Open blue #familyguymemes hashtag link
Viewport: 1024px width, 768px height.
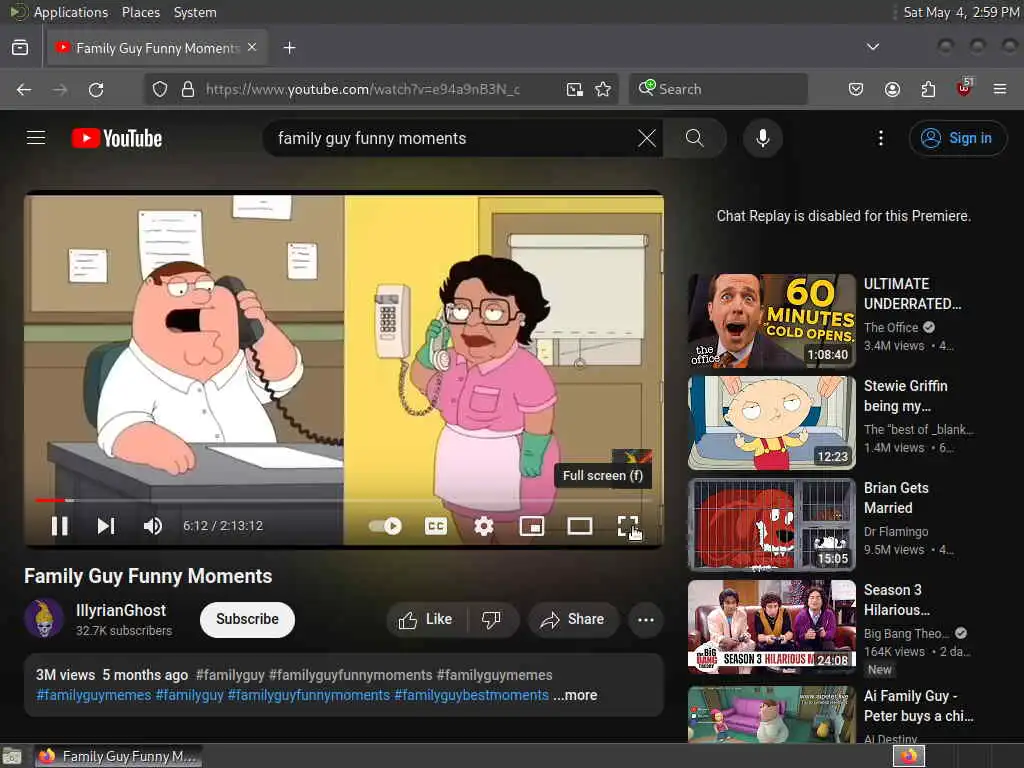(x=93, y=695)
